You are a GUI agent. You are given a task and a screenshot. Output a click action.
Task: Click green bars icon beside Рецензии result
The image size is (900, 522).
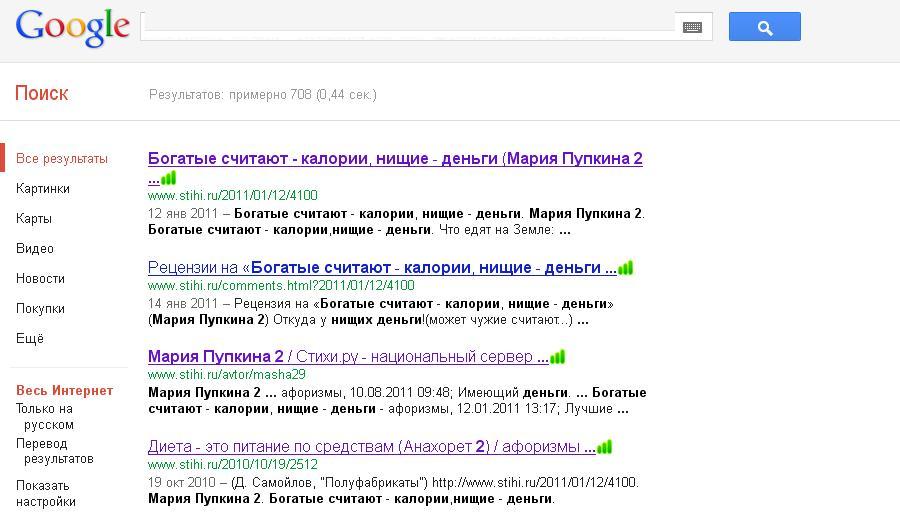click(626, 268)
